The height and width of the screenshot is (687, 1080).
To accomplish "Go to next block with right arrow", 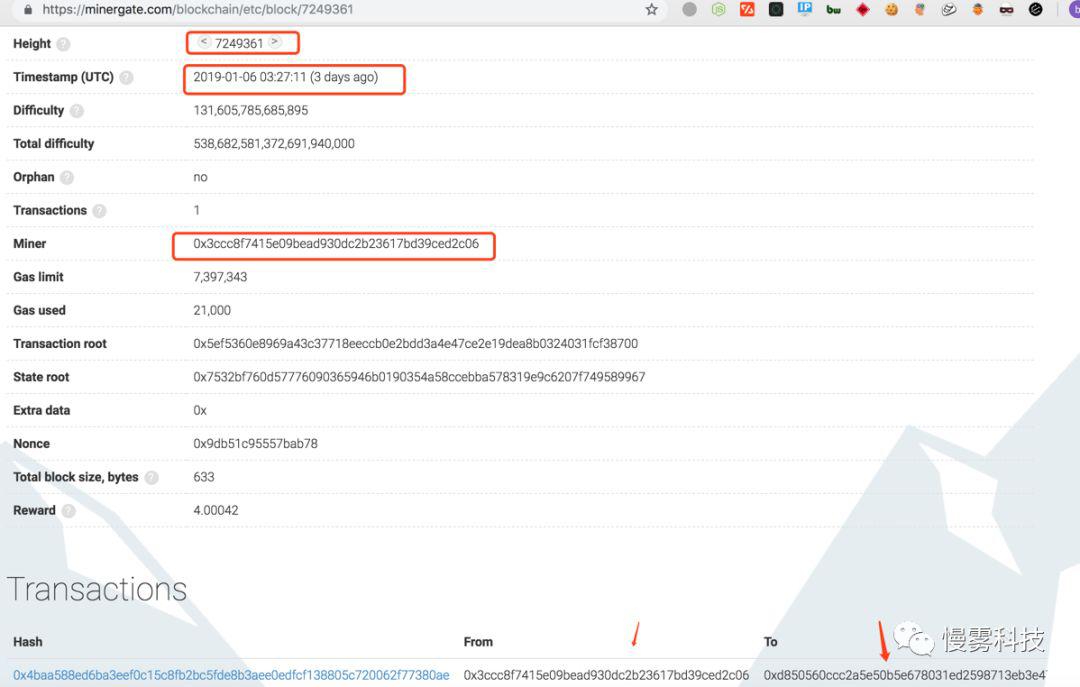I will (x=274, y=42).
